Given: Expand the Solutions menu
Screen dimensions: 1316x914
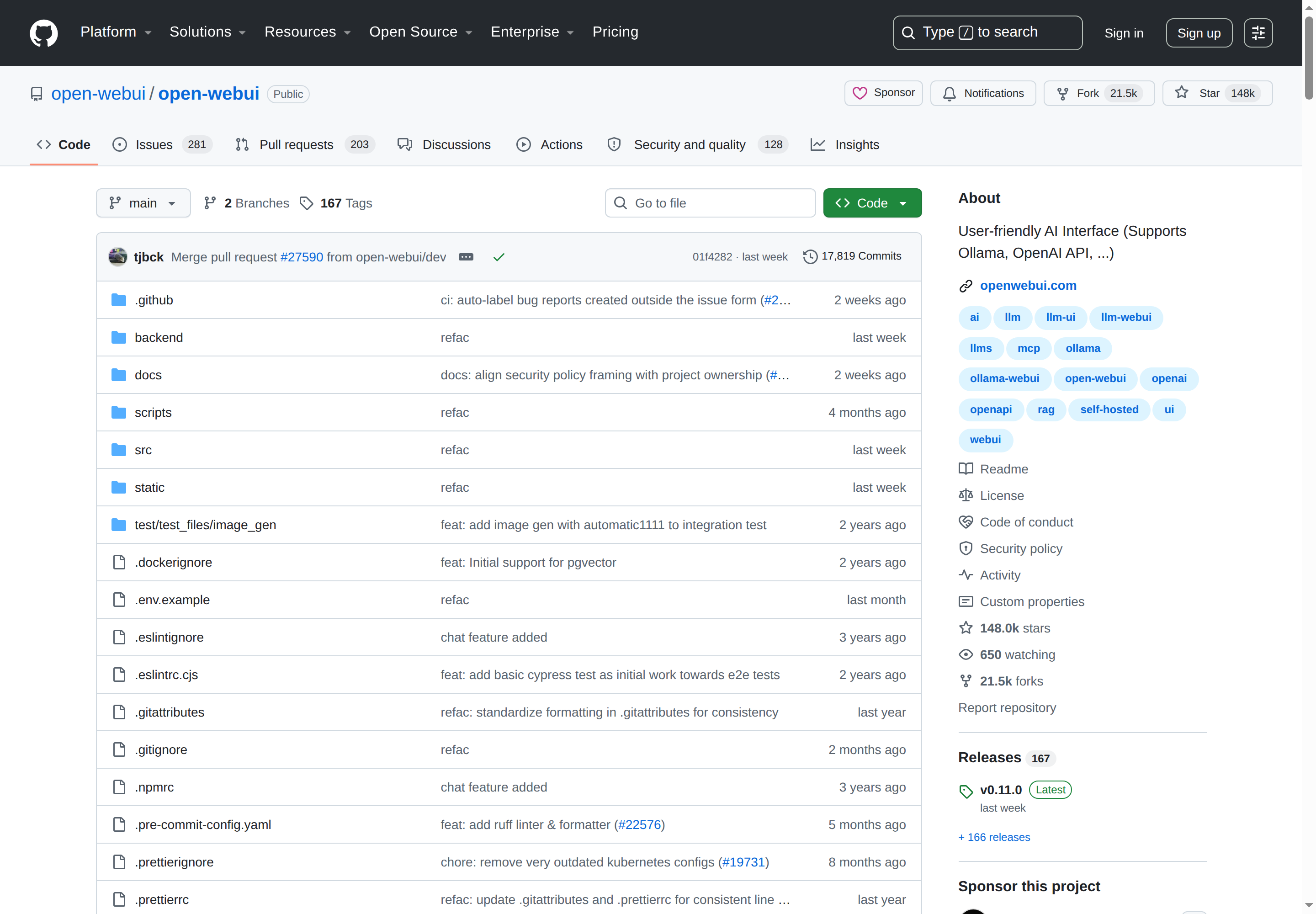Looking at the screenshot, I should pos(207,32).
